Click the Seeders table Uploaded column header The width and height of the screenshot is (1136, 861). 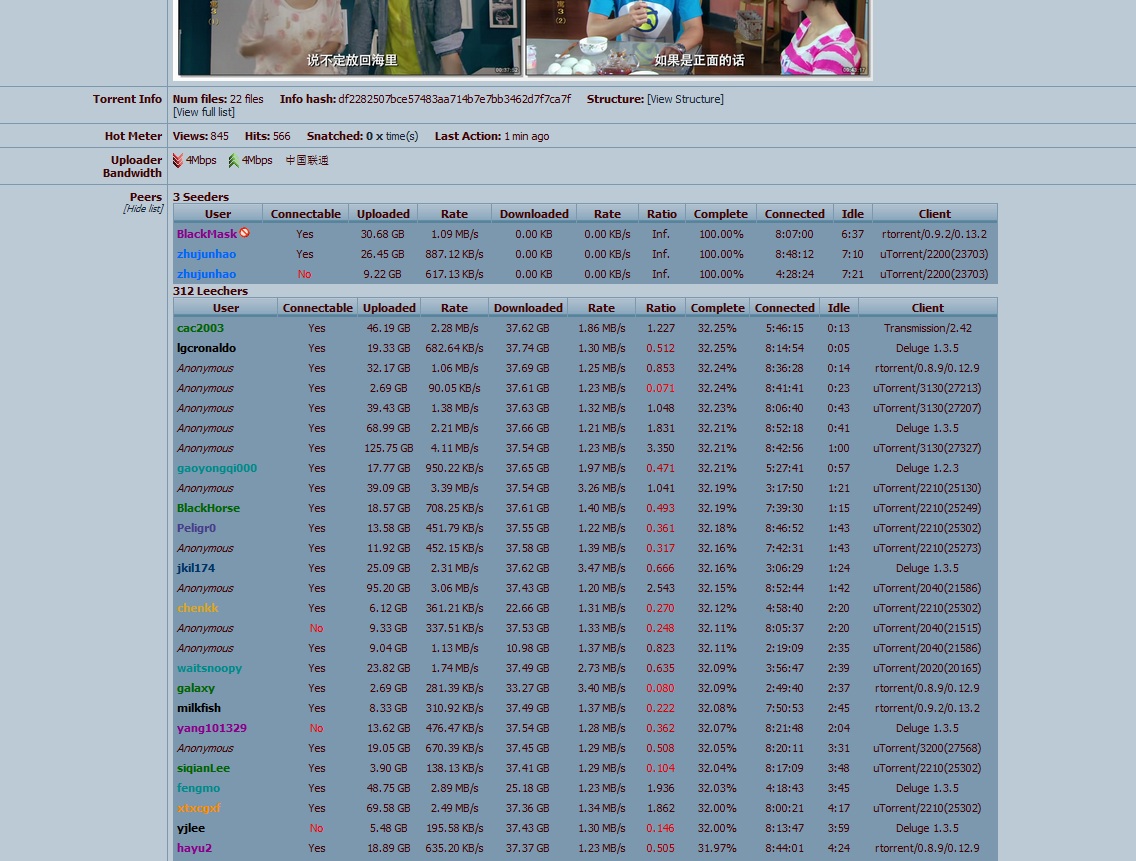click(383, 214)
